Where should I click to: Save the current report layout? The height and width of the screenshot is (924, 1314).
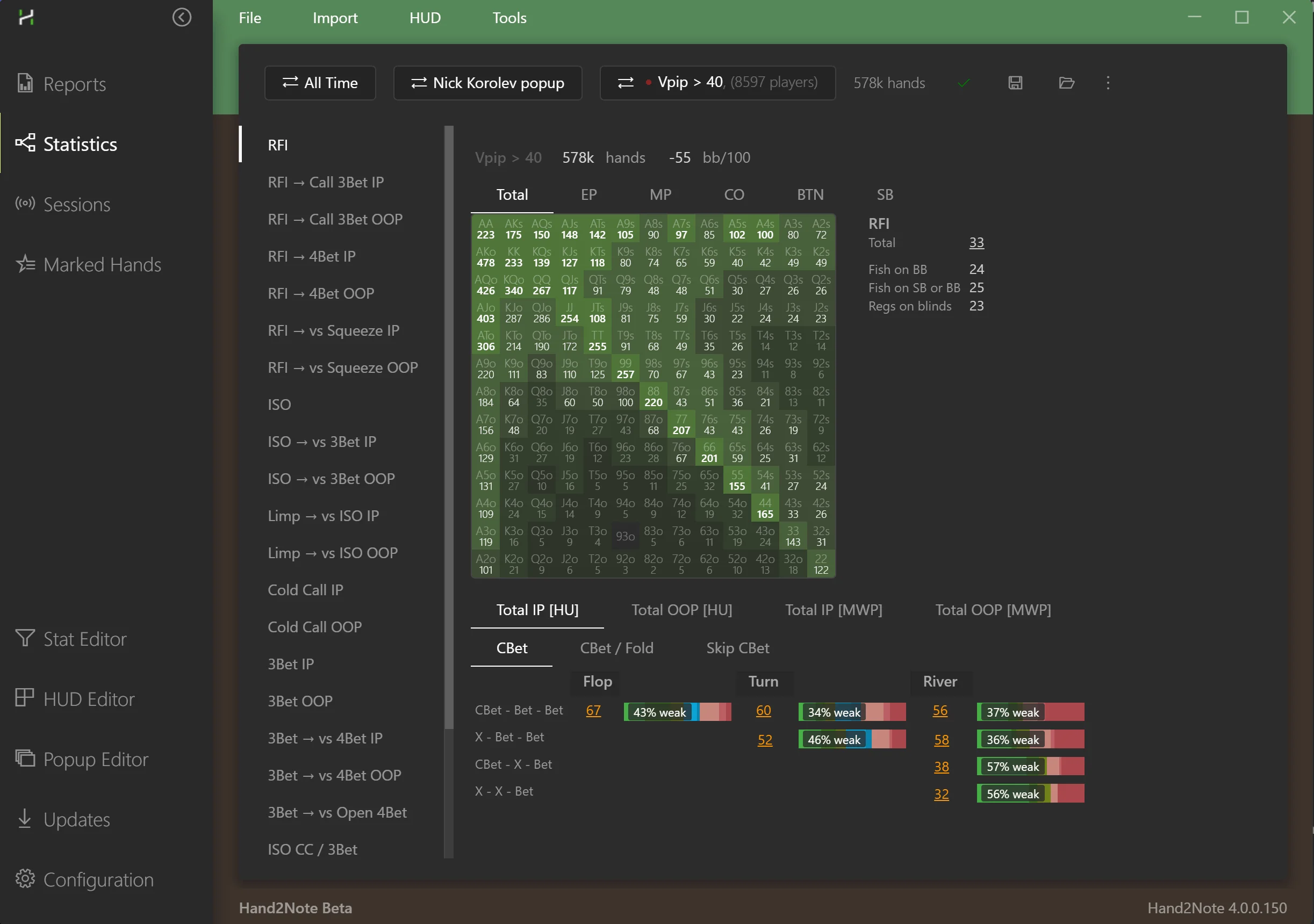pyautogui.click(x=1015, y=83)
